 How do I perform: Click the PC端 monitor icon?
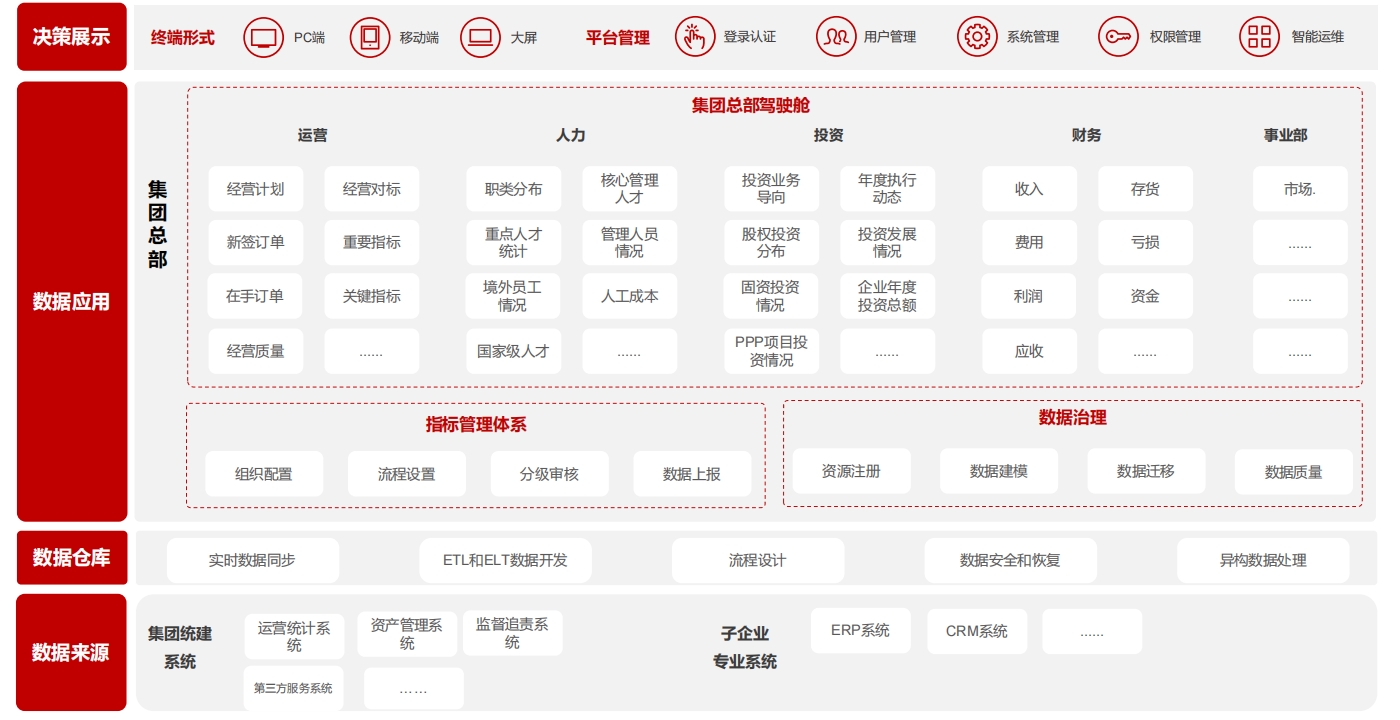coord(264,38)
